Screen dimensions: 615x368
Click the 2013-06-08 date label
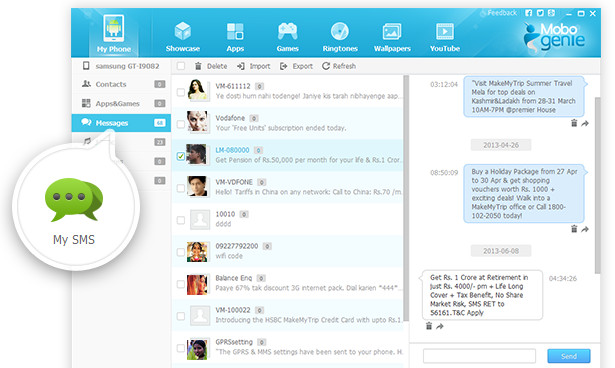[501, 251]
